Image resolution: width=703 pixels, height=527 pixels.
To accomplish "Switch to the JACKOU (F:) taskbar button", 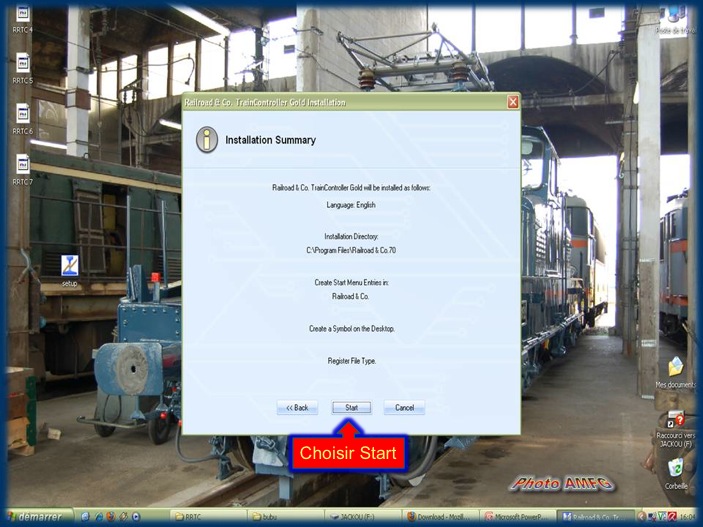I will (x=363, y=517).
